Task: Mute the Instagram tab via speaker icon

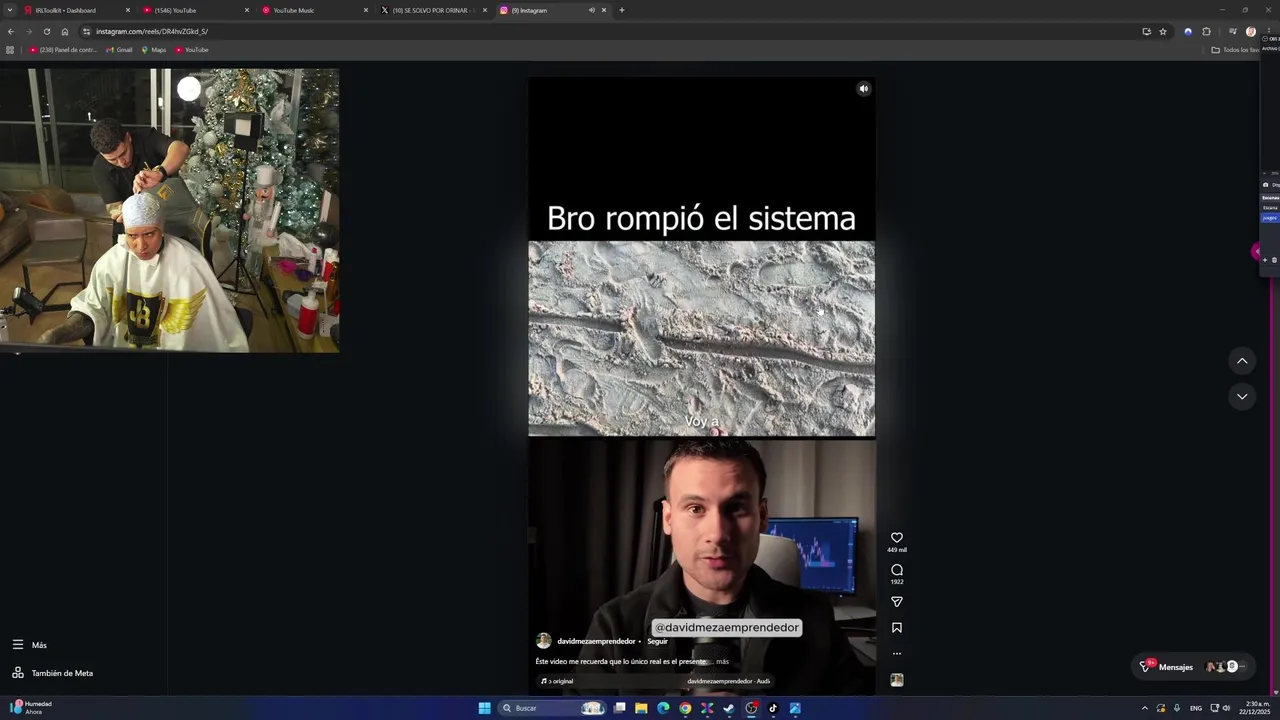Action: click(591, 10)
